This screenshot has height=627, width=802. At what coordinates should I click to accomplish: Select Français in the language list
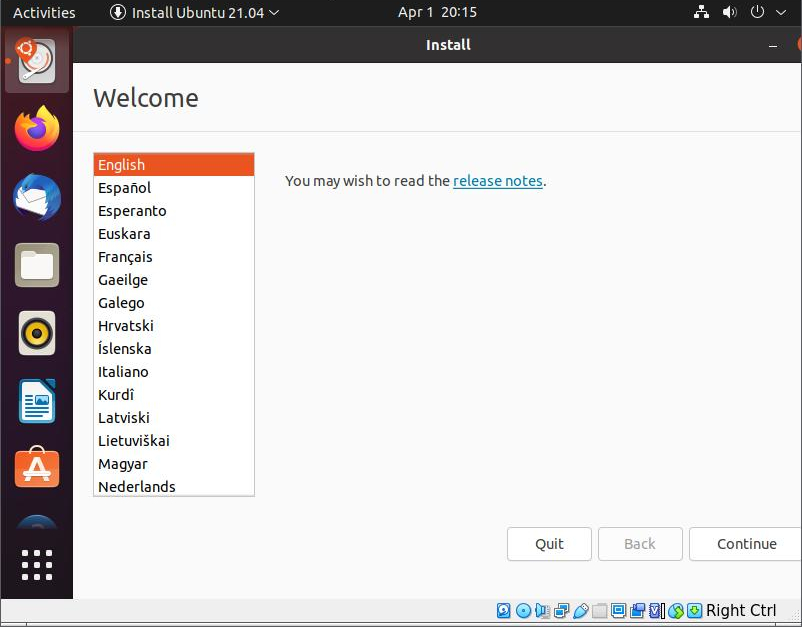pos(125,257)
